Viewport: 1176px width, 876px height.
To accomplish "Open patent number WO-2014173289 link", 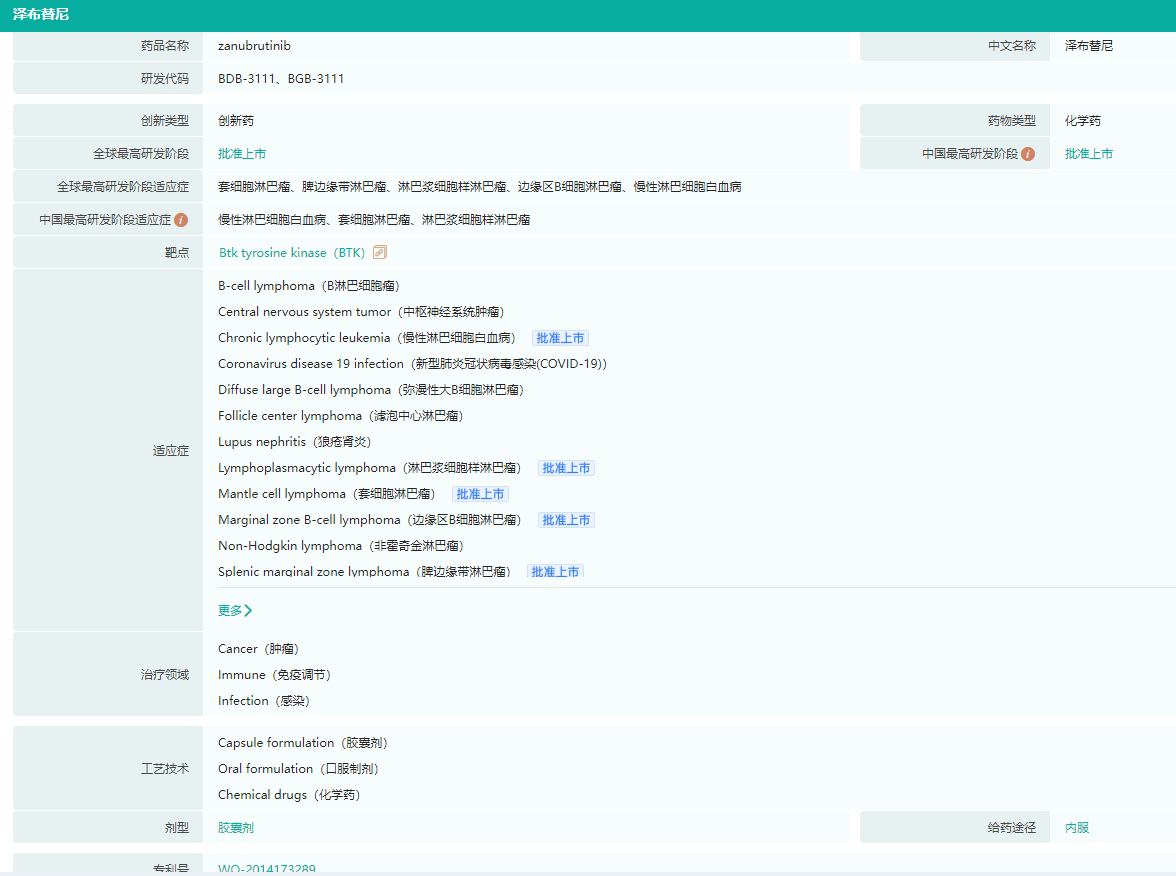I will click(267, 869).
